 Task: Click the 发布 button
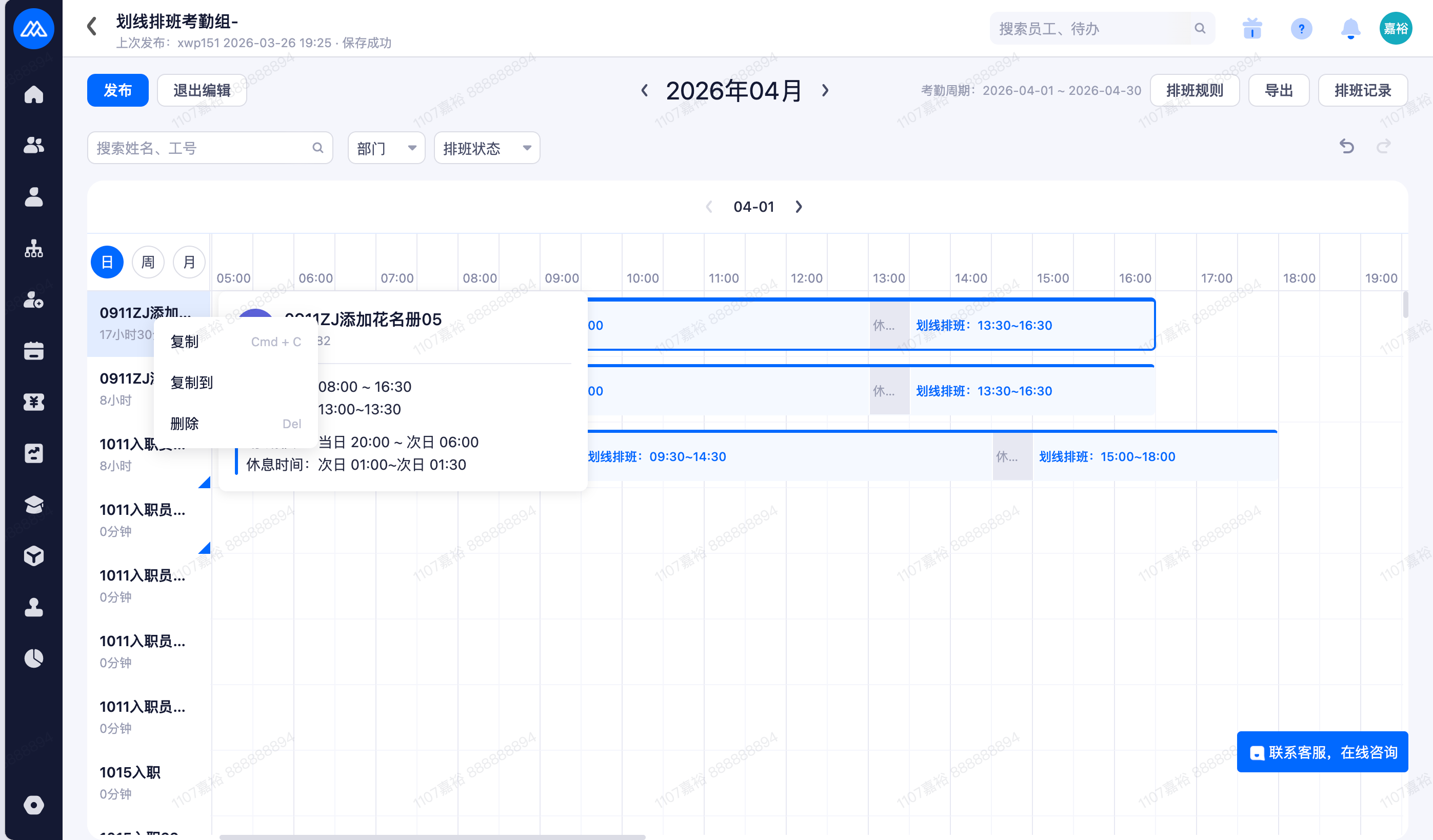point(118,90)
